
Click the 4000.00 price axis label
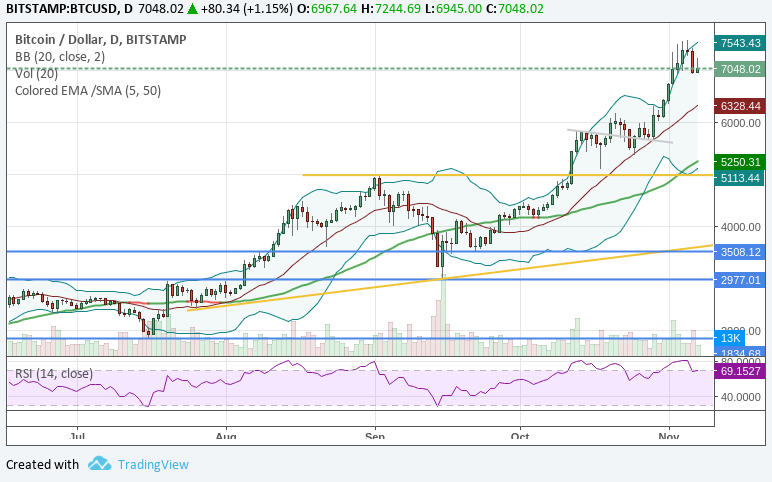point(740,227)
